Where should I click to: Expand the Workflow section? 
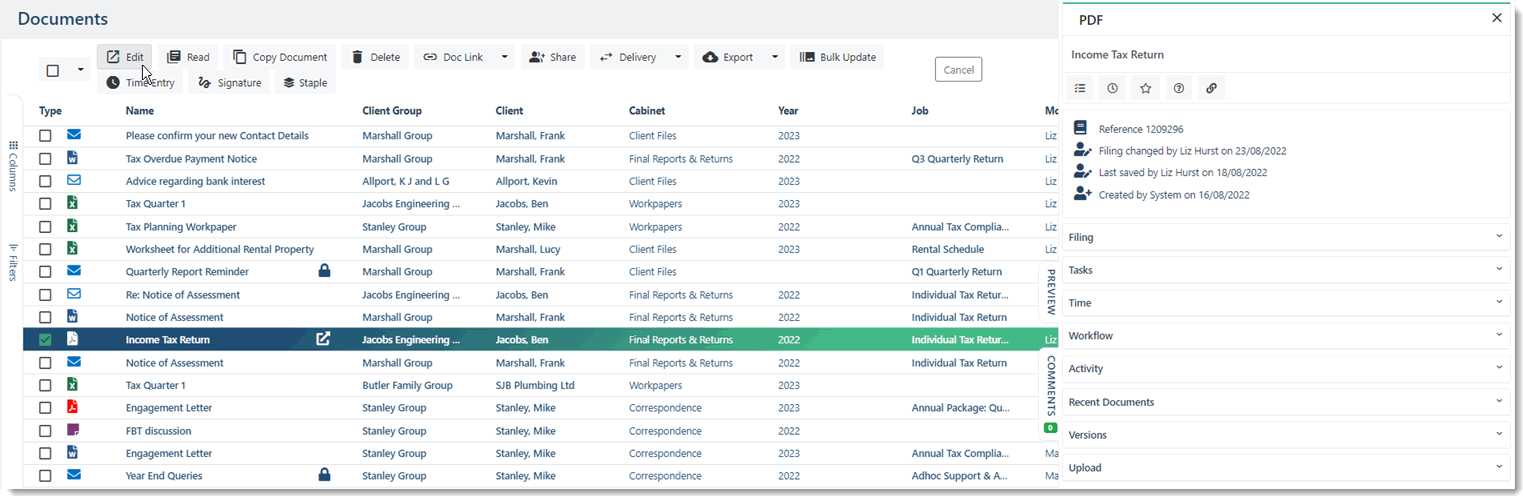(x=1286, y=336)
